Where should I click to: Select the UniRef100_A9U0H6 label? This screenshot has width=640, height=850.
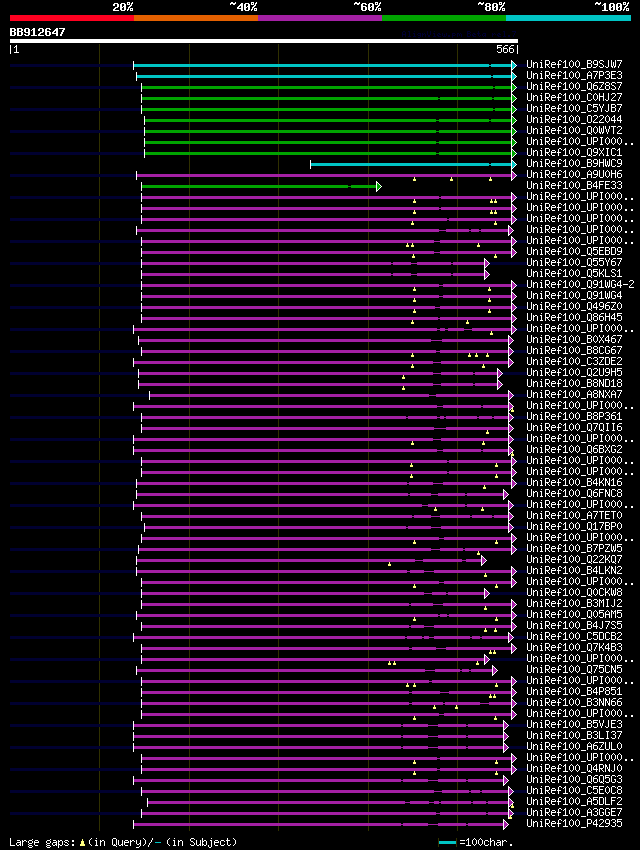pos(574,174)
